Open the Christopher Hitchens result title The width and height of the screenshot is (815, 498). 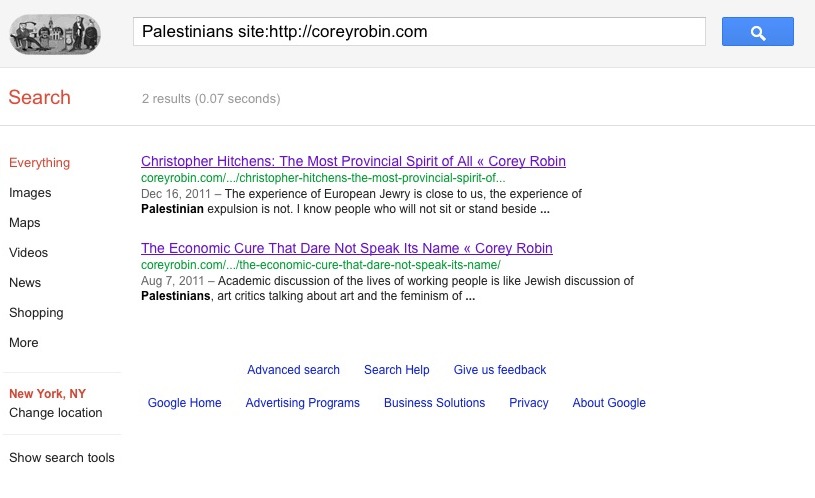tap(353, 161)
